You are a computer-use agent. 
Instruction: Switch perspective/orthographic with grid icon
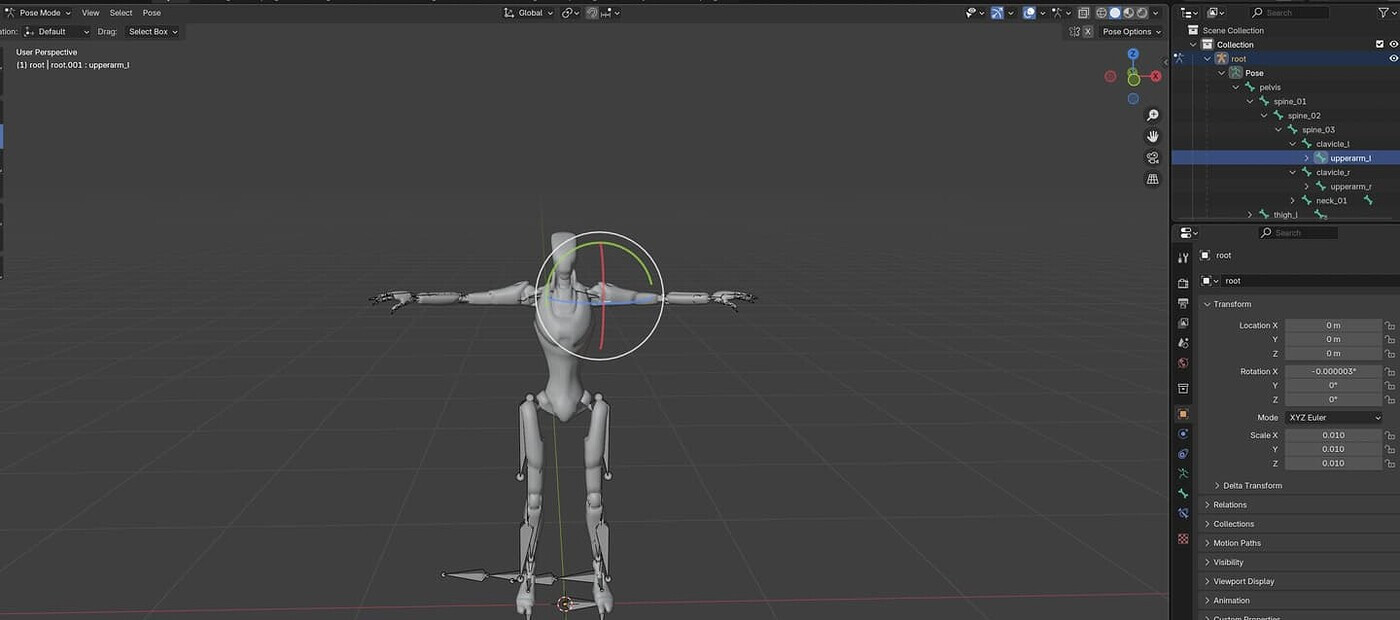click(1152, 179)
